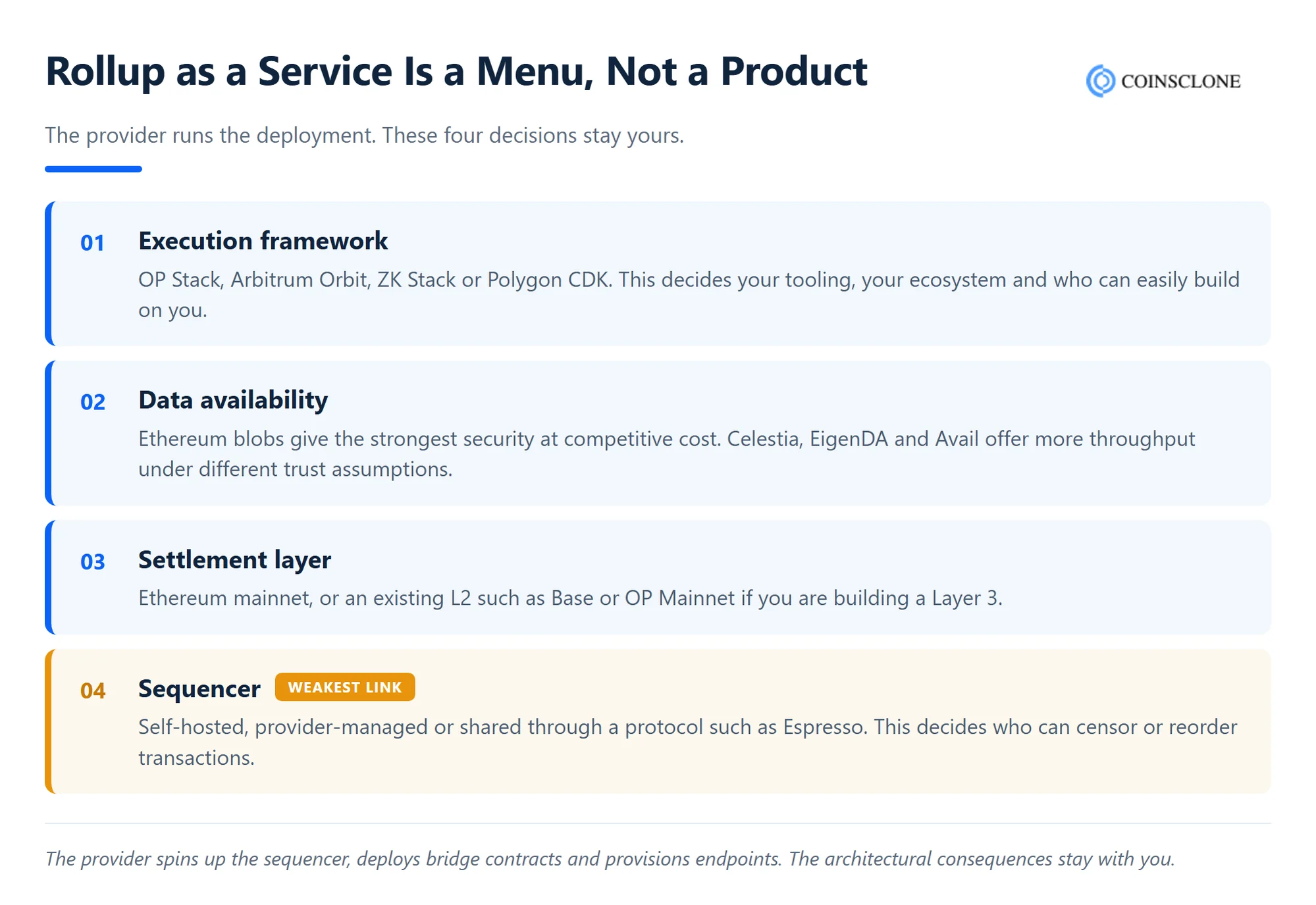
Task: Click the subtitle 'The provider runs the deployment'
Action: tap(365, 135)
